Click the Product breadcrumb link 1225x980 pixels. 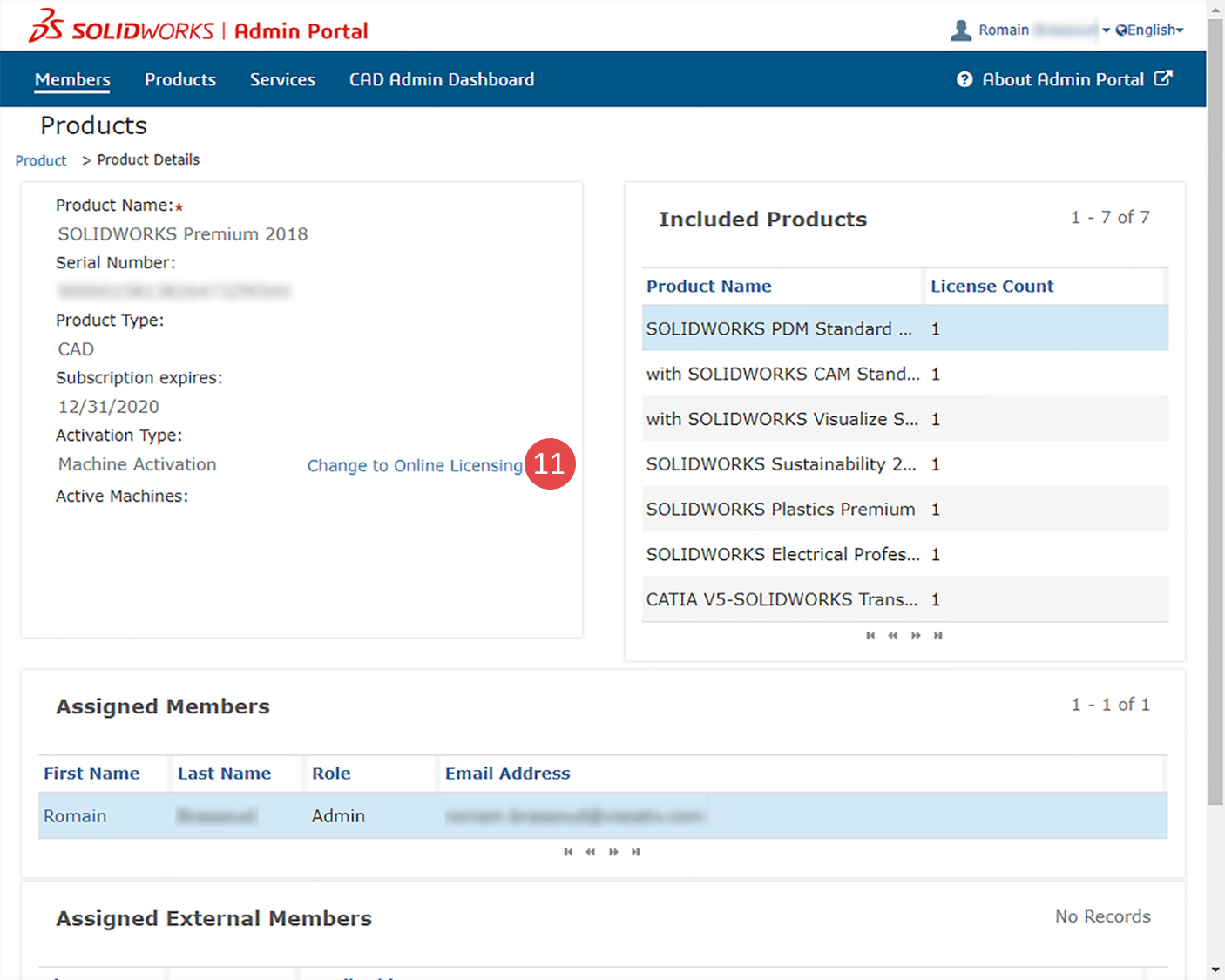click(x=41, y=160)
